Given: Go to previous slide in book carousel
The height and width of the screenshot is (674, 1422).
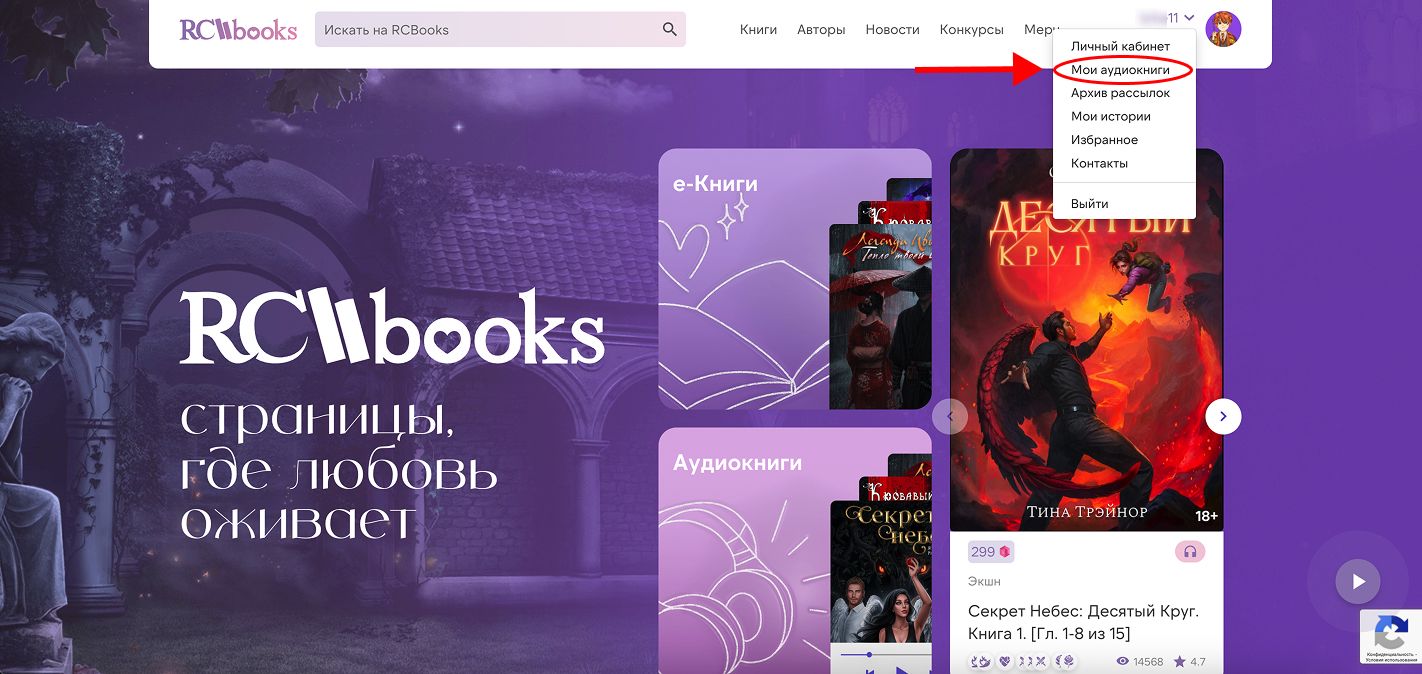Looking at the screenshot, I should coord(950,416).
